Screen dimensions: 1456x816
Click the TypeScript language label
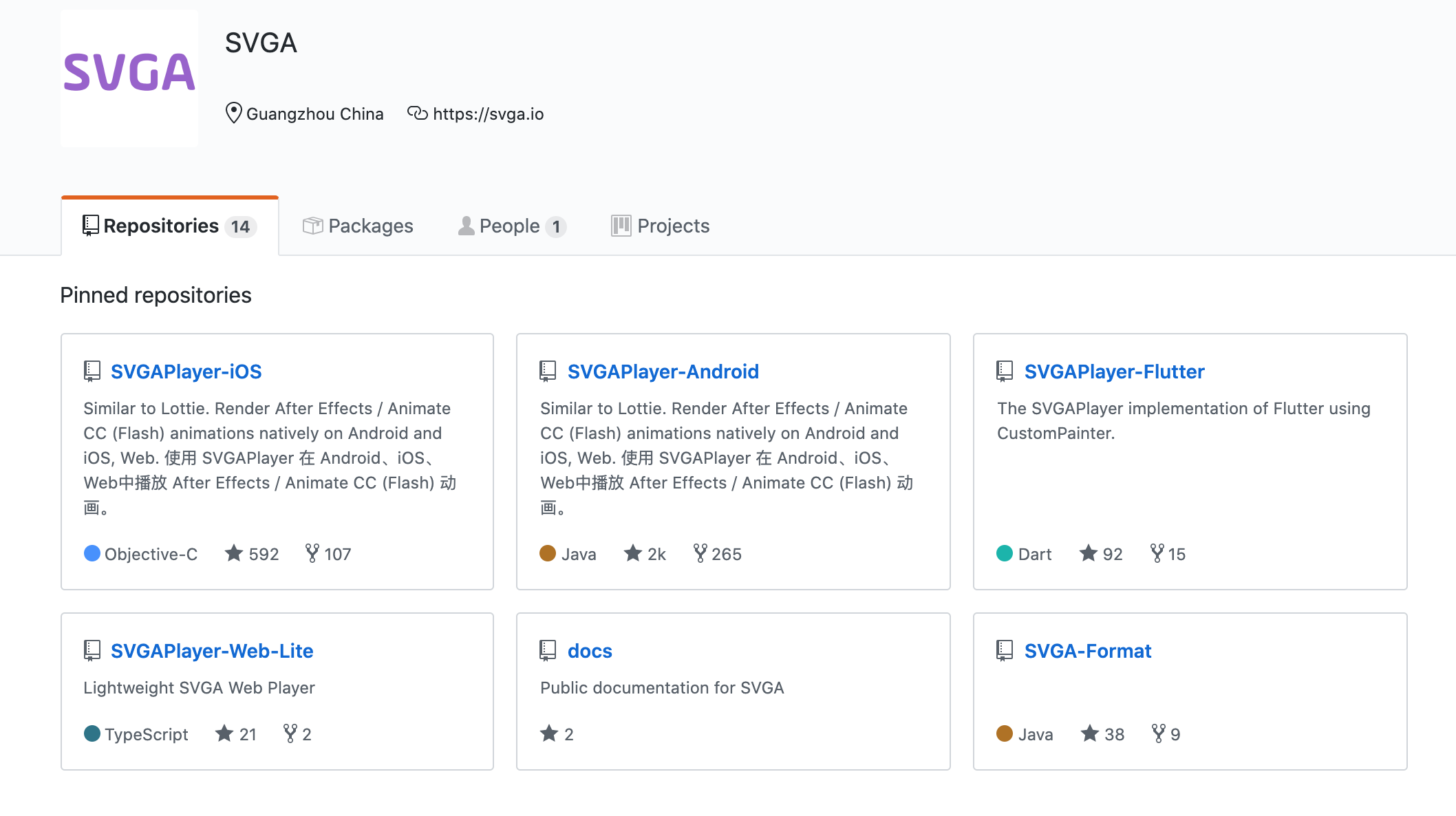coord(146,734)
